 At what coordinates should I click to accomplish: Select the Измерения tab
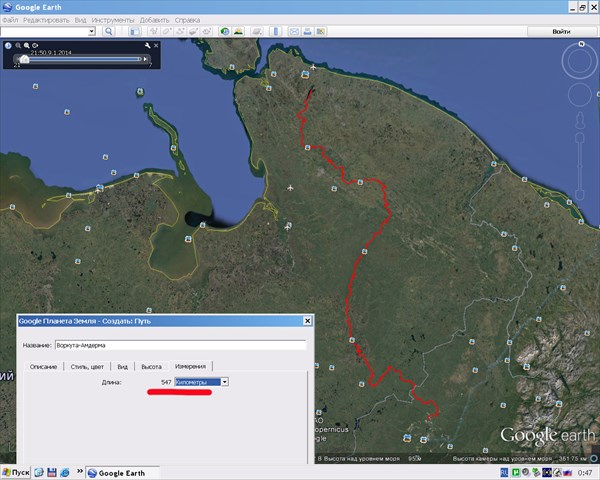coord(191,366)
